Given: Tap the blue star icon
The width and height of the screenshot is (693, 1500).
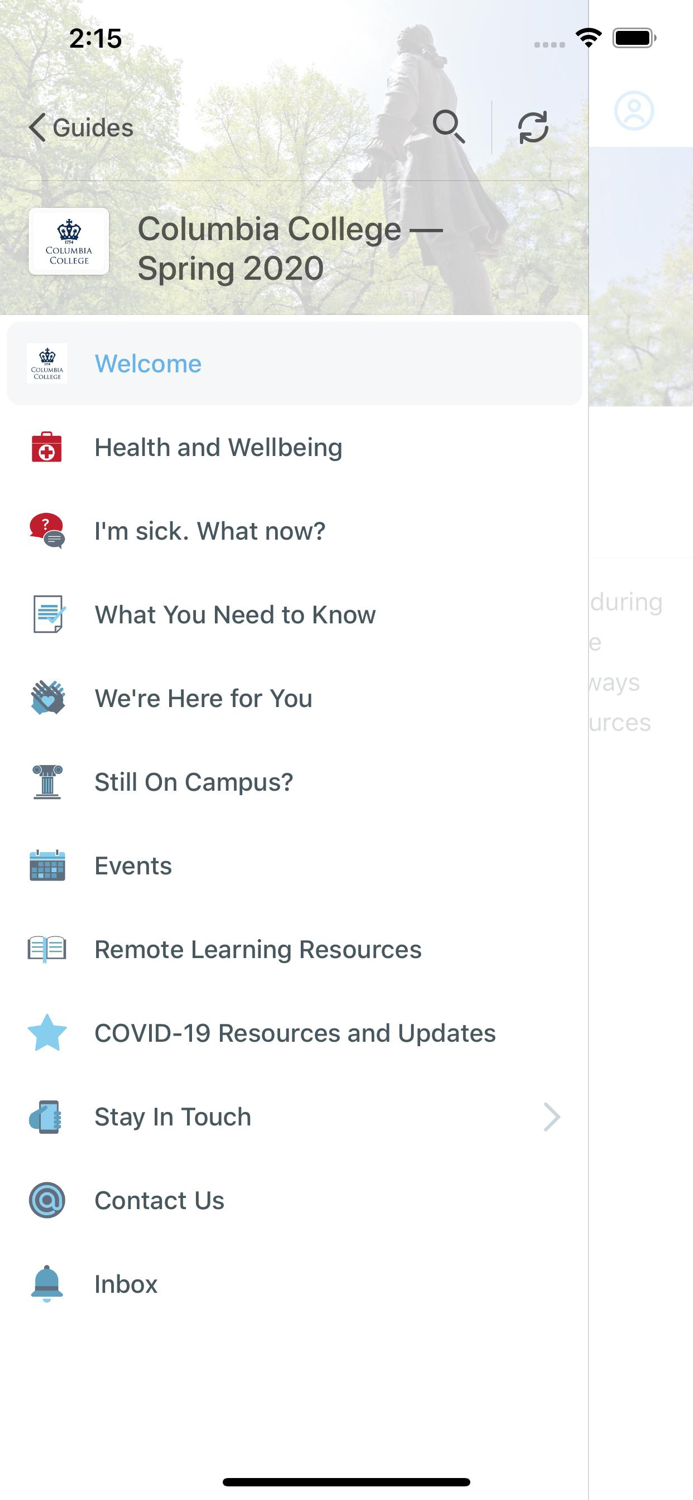Looking at the screenshot, I should (x=47, y=1033).
